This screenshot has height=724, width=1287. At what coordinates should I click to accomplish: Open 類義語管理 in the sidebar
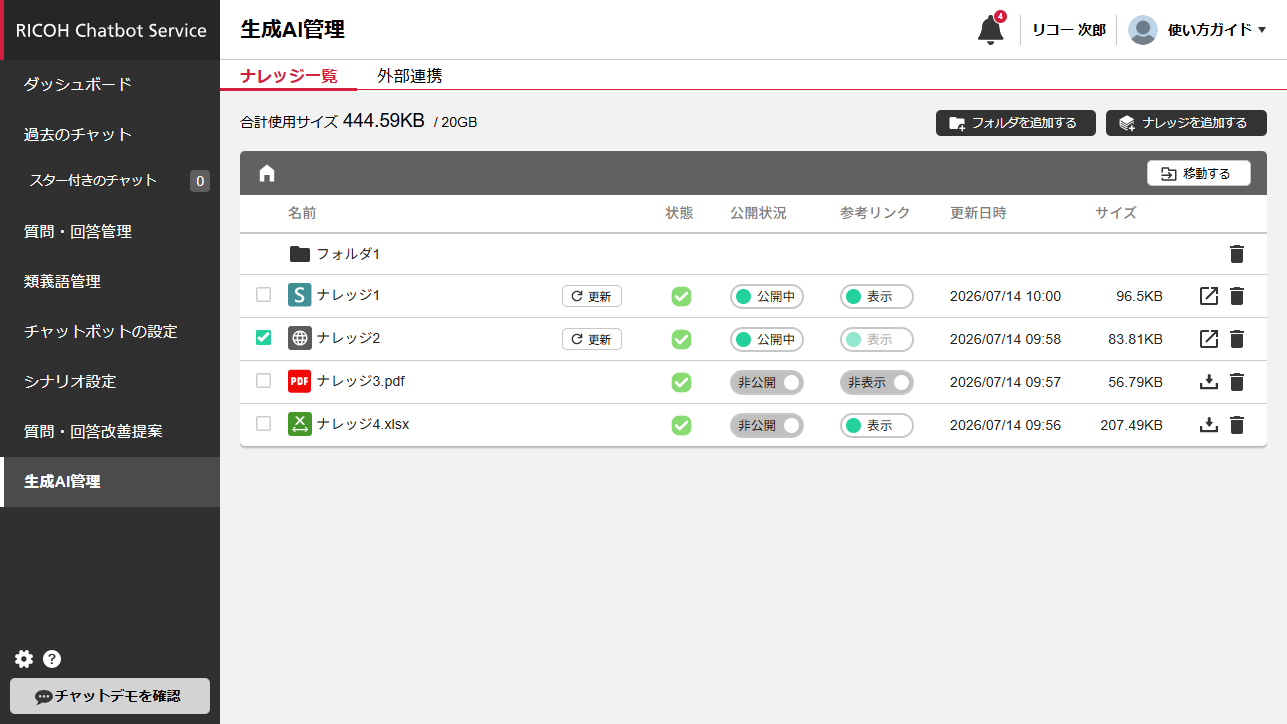(110, 282)
